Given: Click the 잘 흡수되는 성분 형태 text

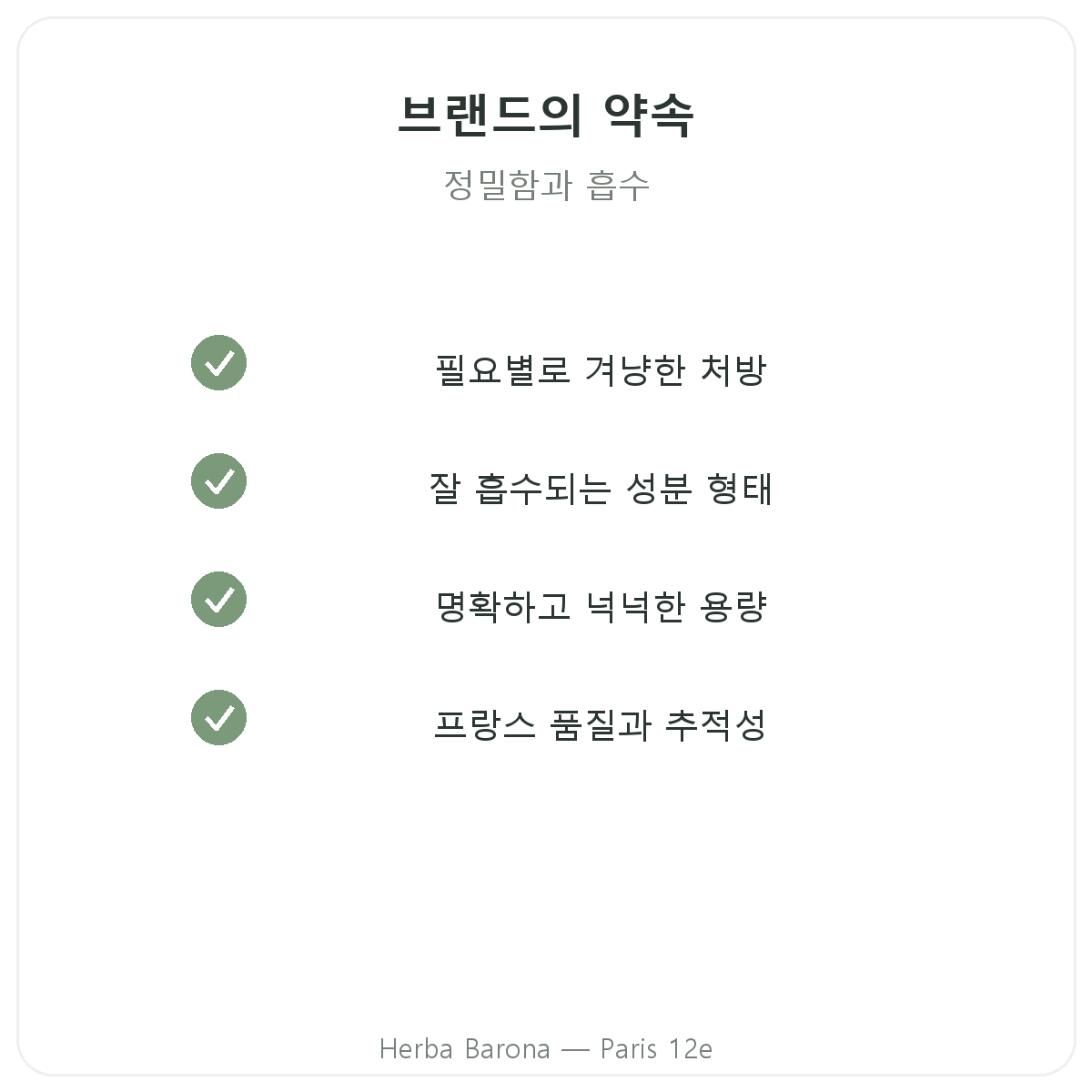Looking at the screenshot, I should coord(601,488).
